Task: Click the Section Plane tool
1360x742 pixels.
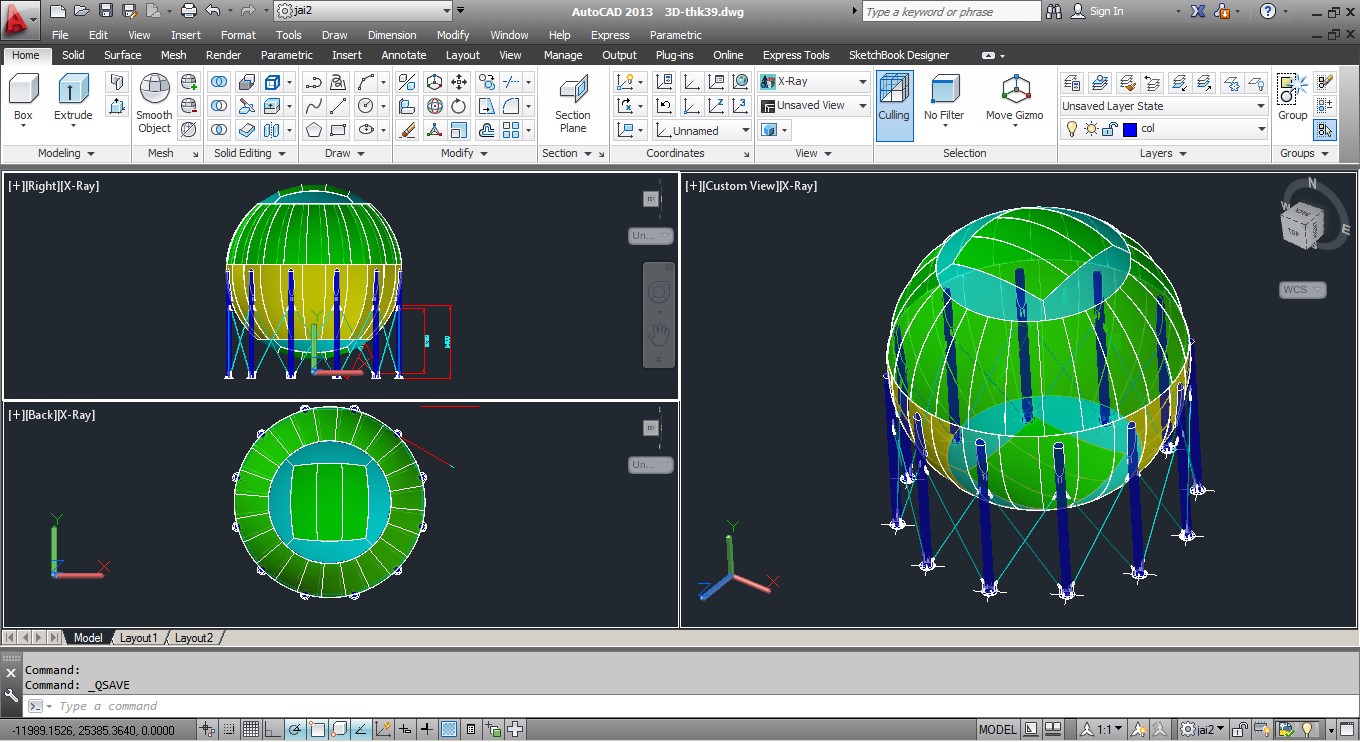Action: (573, 103)
